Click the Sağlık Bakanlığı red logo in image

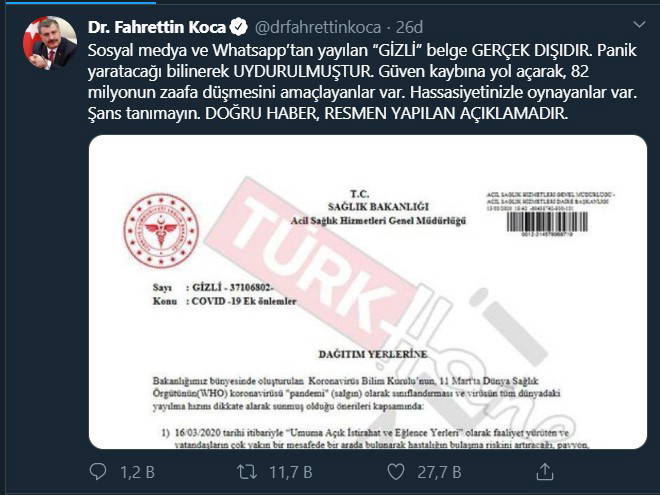coord(161,231)
